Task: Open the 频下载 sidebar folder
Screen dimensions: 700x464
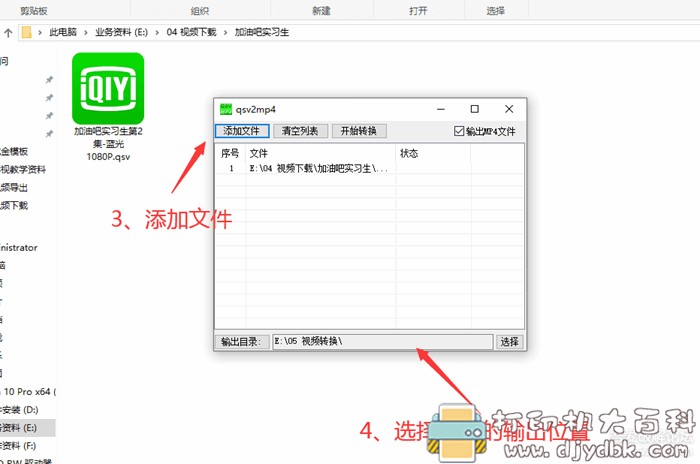Action: coord(14,205)
